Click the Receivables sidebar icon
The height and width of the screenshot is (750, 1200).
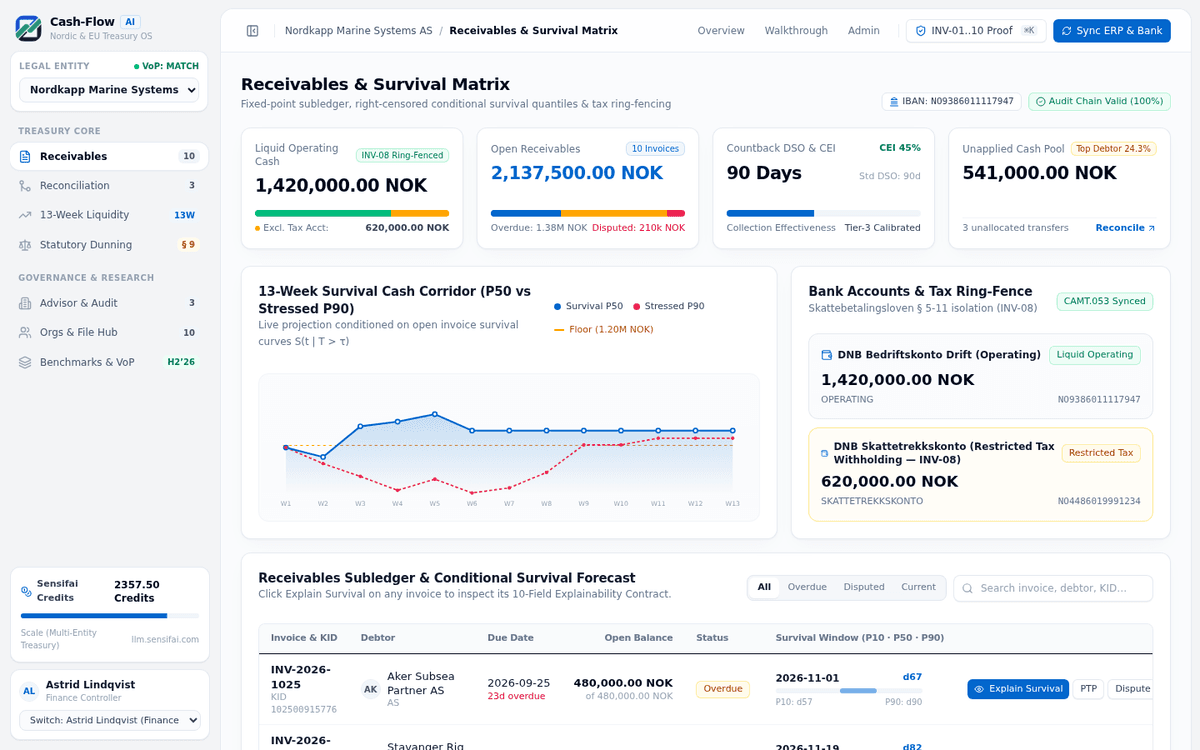(26, 156)
